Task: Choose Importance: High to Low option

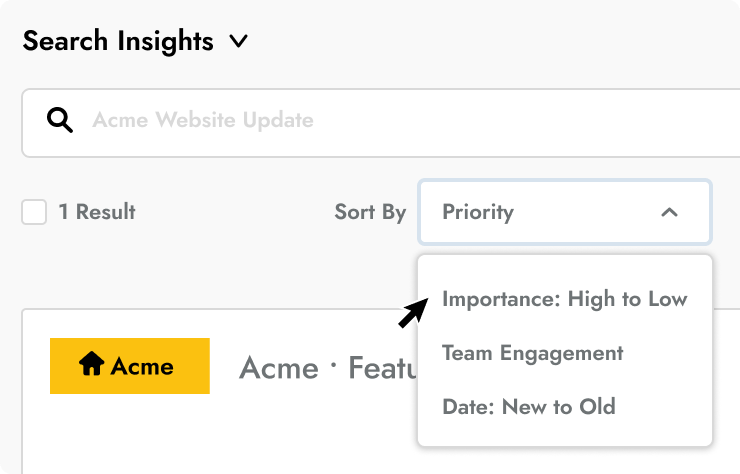Action: 564,299
